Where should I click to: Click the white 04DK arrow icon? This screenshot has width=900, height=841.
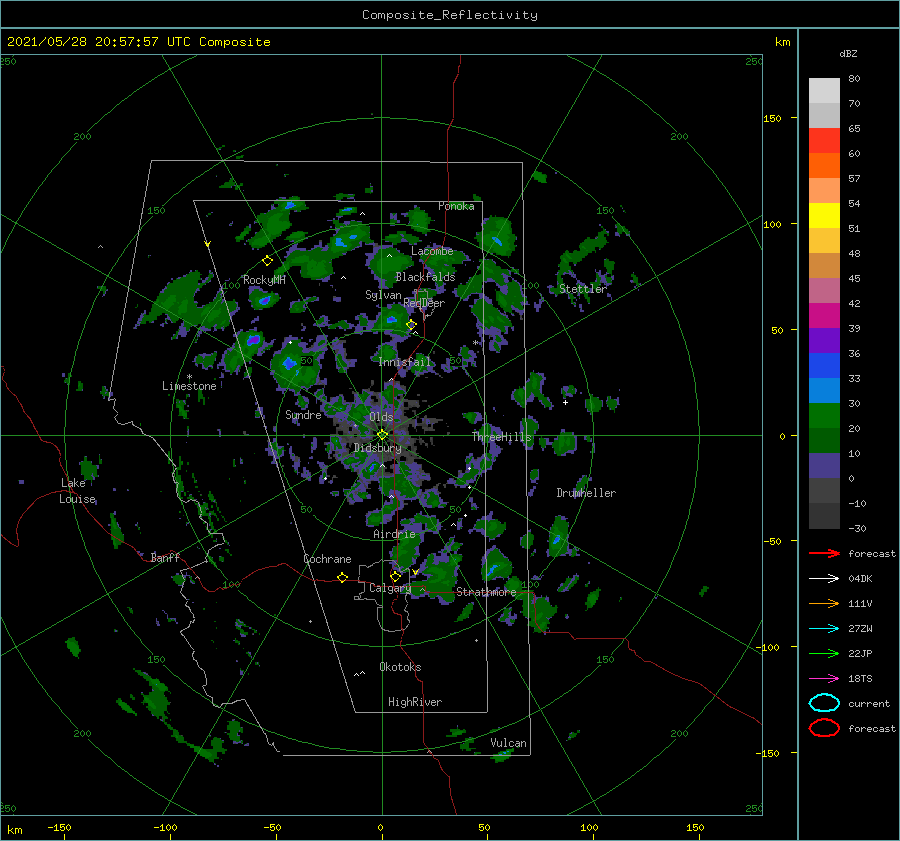coord(824,578)
